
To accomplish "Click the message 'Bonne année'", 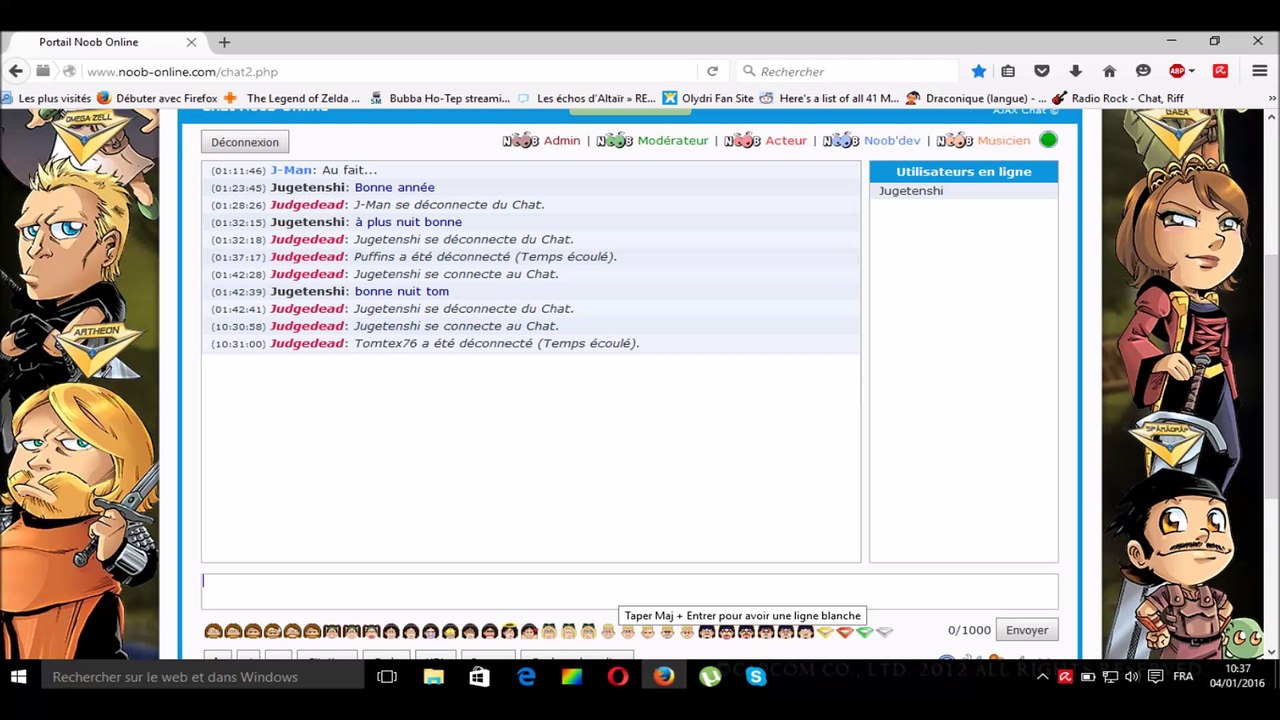I will (x=394, y=187).
